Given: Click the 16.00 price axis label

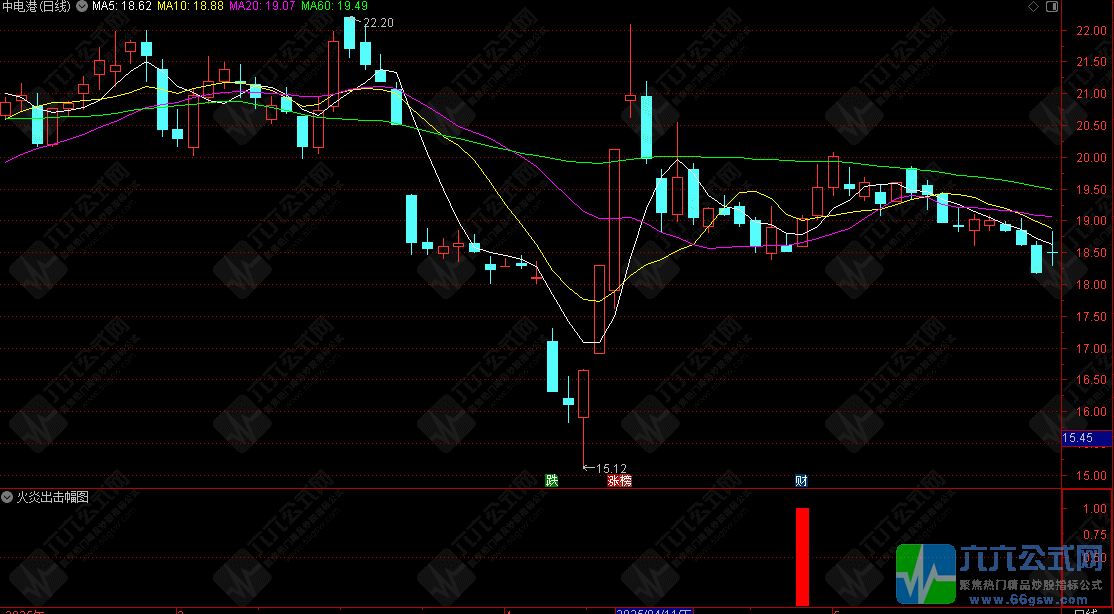Looking at the screenshot, I should [1090, 411].
